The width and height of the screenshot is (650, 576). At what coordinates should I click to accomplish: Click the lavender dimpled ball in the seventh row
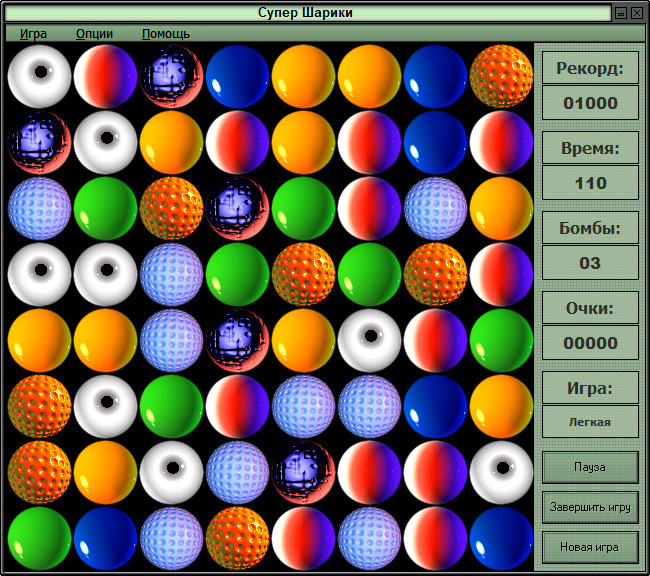point(238,472)
